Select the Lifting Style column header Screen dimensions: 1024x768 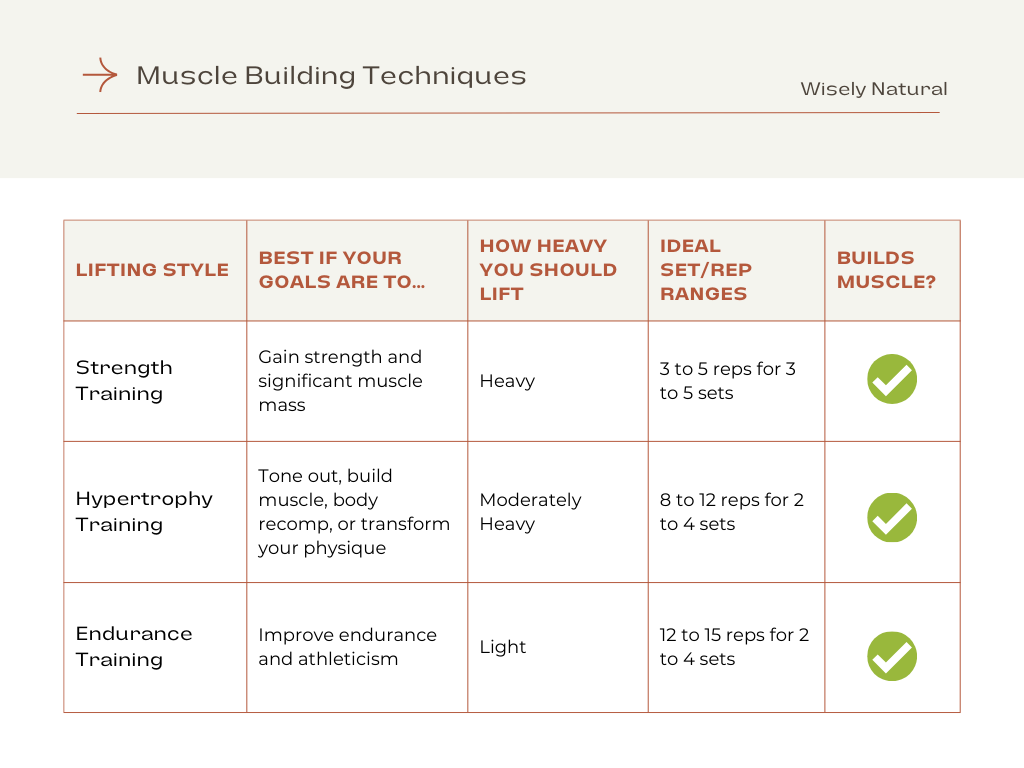tap(152, 270)
